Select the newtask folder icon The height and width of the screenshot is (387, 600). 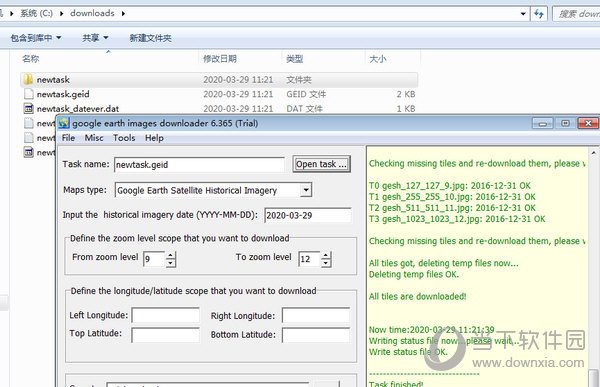tap(28, 80)
